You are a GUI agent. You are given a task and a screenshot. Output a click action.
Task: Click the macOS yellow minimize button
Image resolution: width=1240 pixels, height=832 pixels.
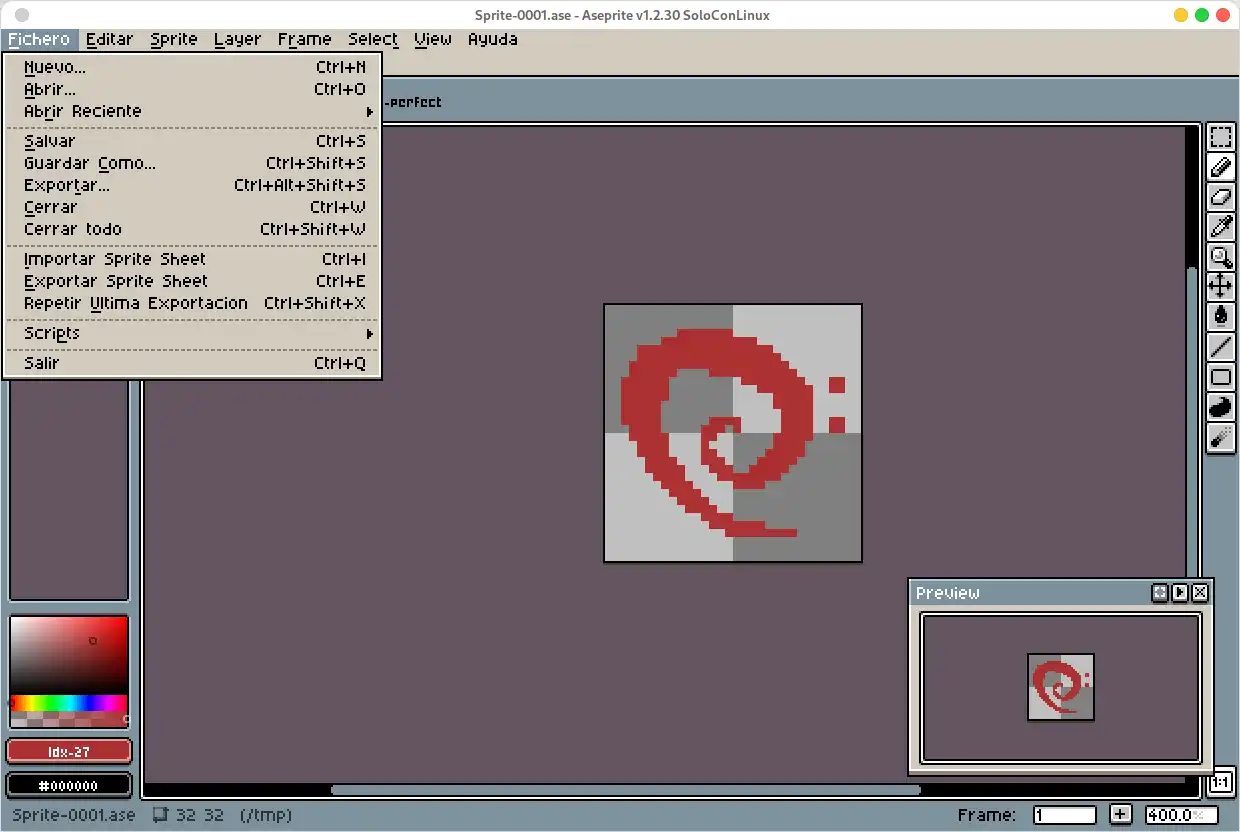point(1181,15)
